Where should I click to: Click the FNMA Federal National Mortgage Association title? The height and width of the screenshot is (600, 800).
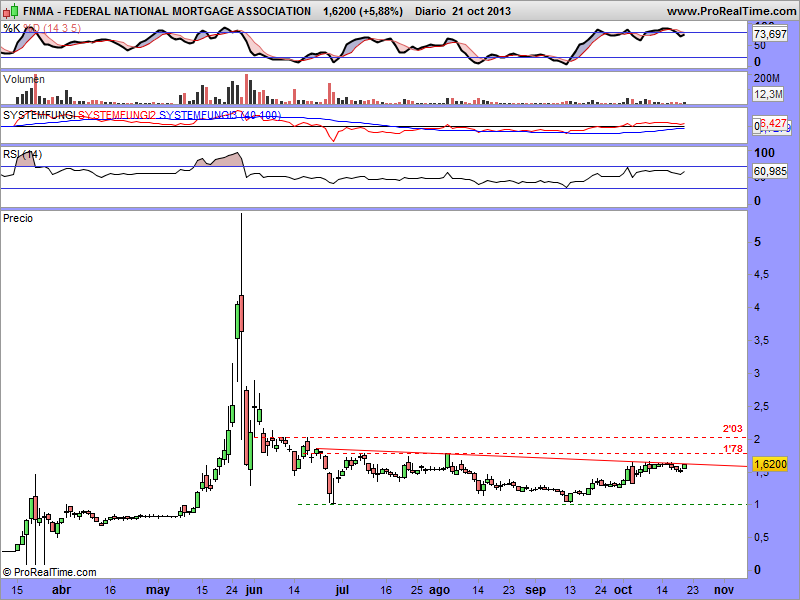(167, 11)
